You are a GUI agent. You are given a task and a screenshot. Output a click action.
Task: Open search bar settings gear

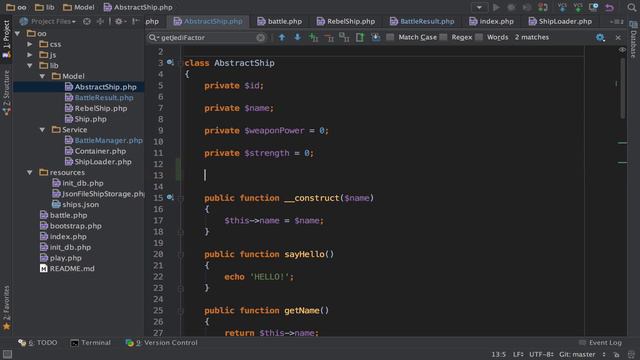click(600, 38)
